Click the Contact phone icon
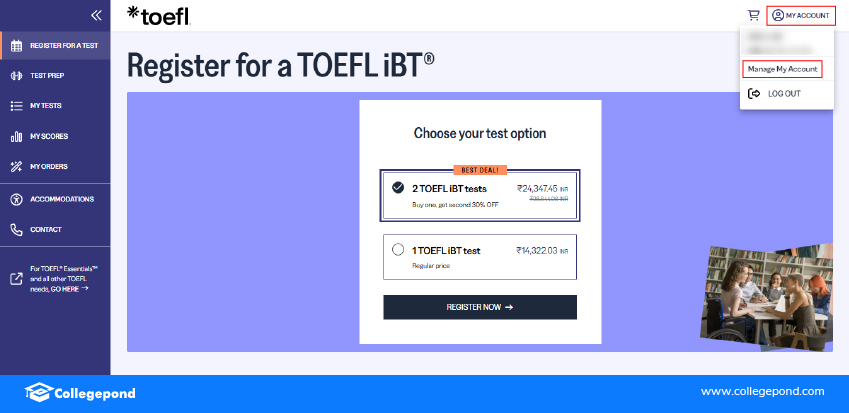Screen dimensions: 849x413 tap(16, 229)
